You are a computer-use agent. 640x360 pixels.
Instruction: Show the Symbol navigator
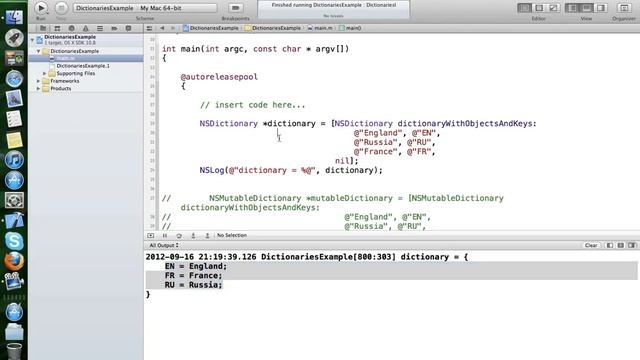(57, 28)
